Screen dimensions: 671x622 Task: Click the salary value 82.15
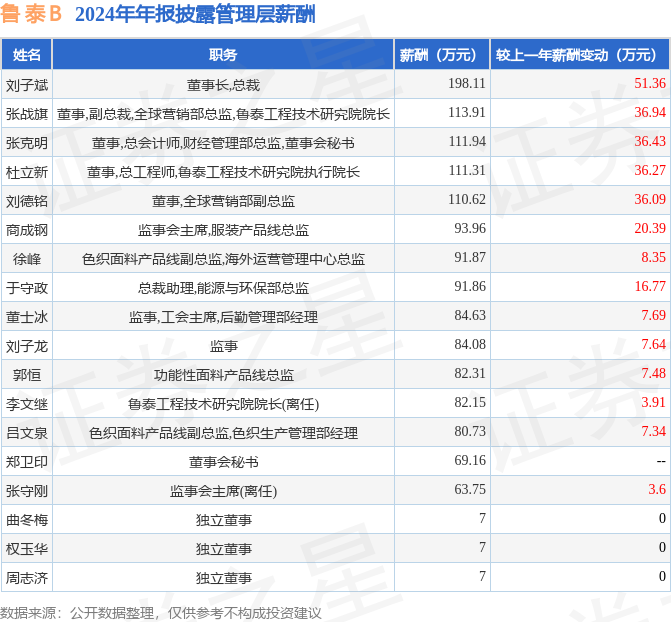(470, 402)
